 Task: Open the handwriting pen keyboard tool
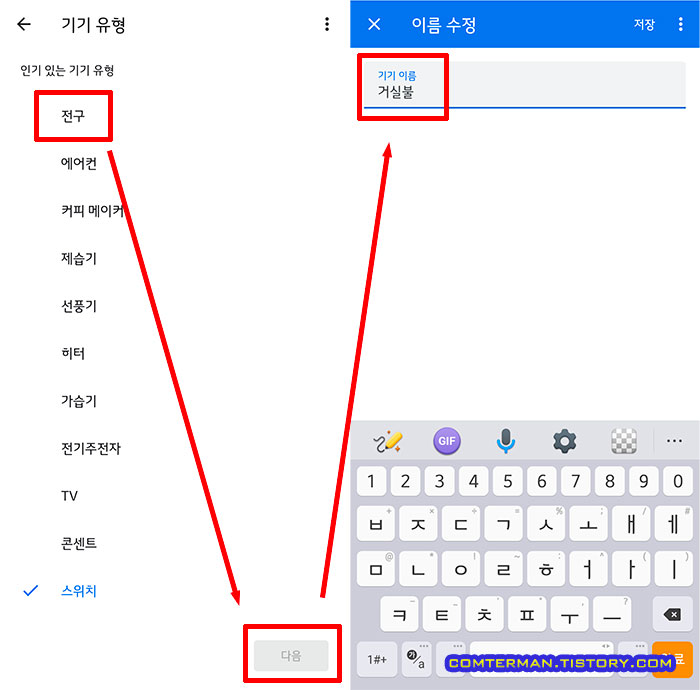coord(388,442)
